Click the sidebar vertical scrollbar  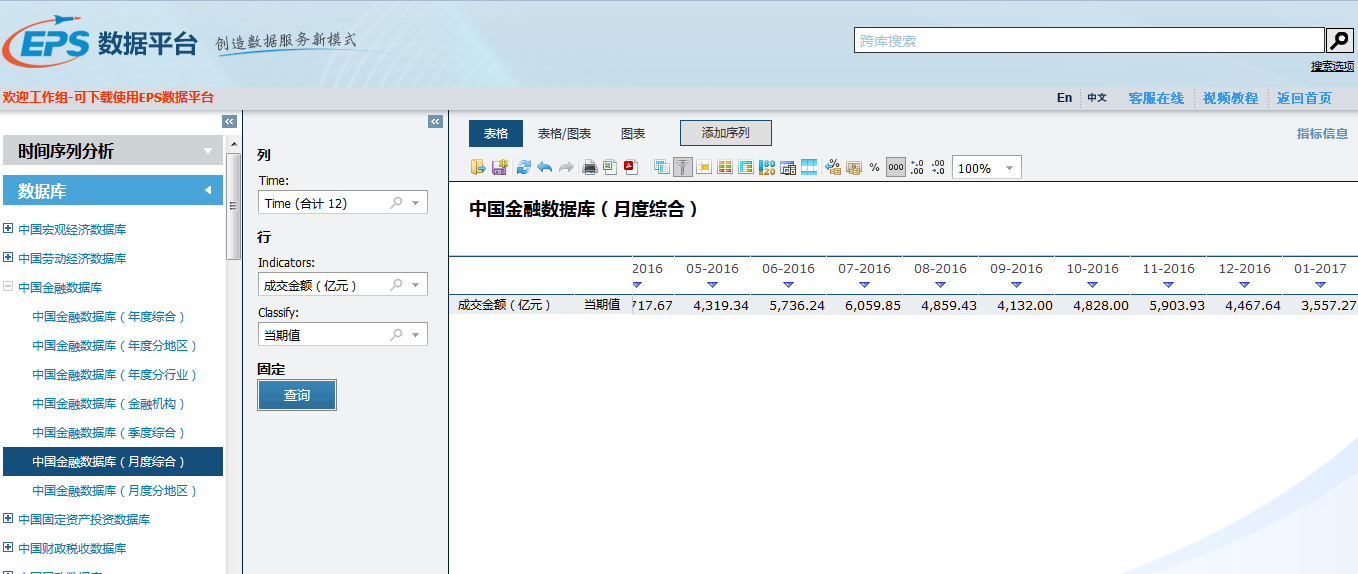coord(233,206)
